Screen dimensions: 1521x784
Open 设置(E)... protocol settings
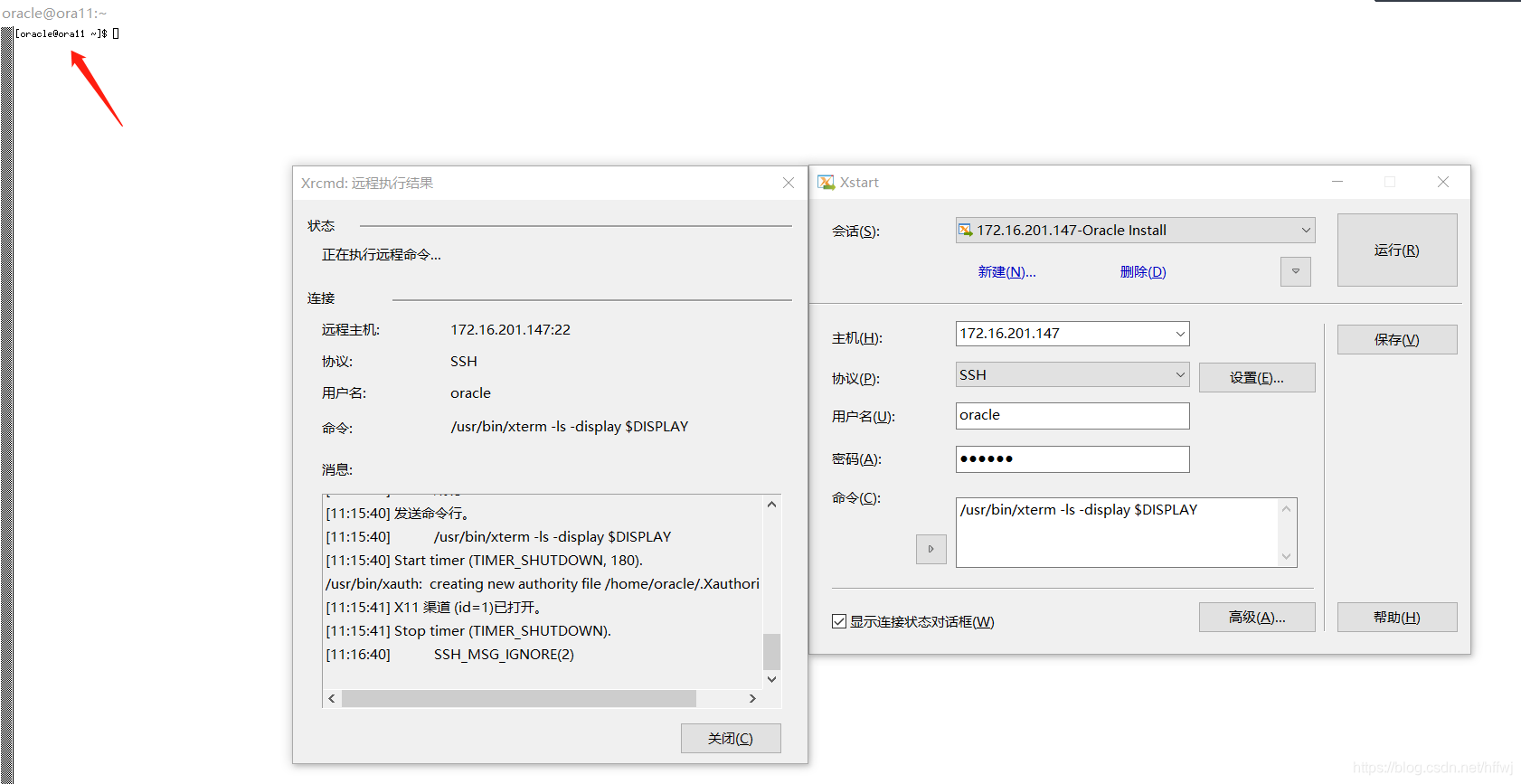tap(1256, 377)
